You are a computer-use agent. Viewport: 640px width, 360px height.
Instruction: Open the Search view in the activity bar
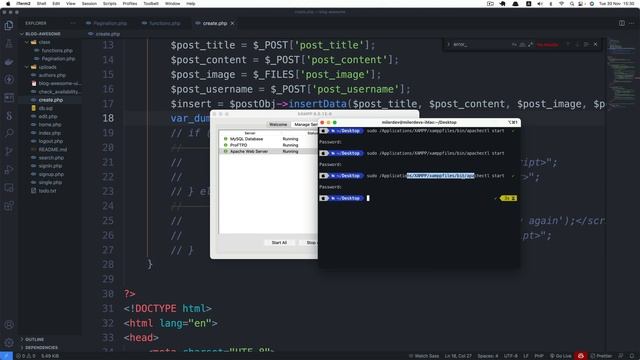coord(9,133)
